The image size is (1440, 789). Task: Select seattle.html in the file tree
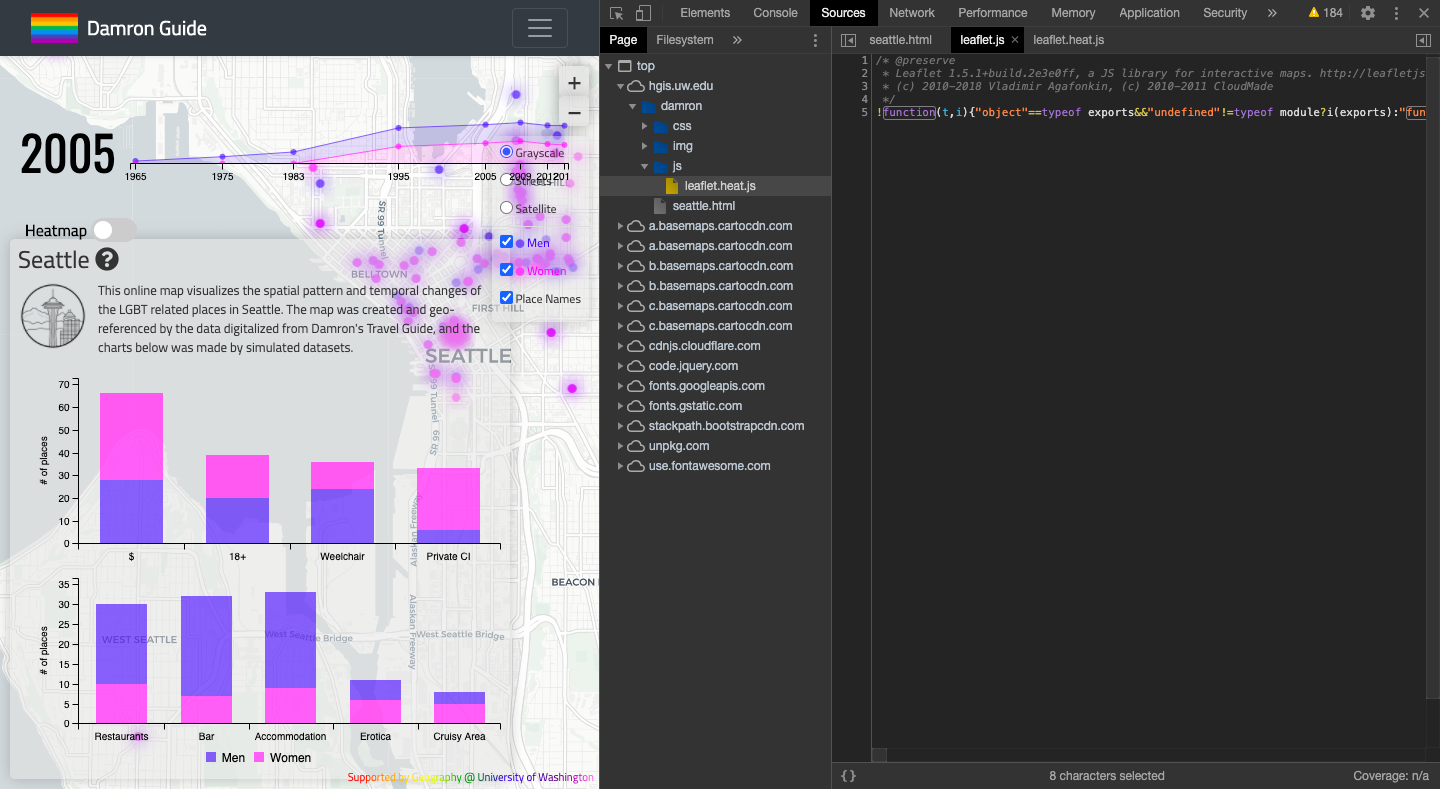click(703, 206)
